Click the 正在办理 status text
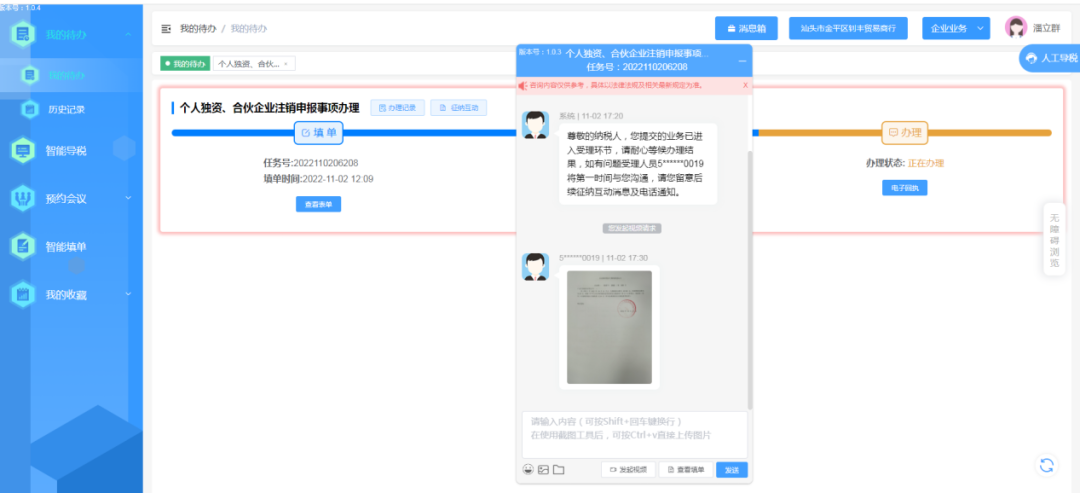The image size is (1080, 493). pyautogui.click(x=926, y=163)
